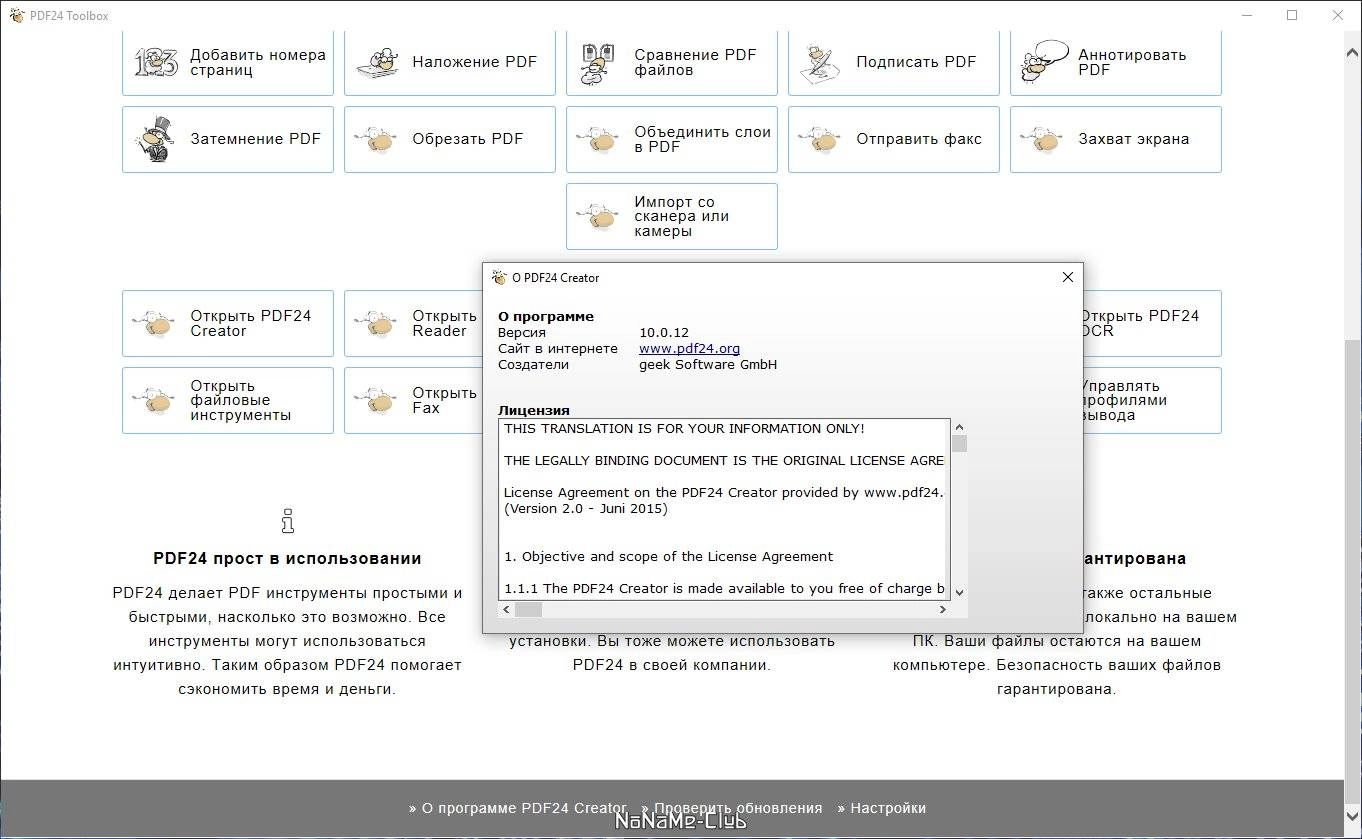The width and height of the screenshot is (1362, 839).
Task: Open 'Открыть файловые инструменты' tile
Action: coord(228,400)
